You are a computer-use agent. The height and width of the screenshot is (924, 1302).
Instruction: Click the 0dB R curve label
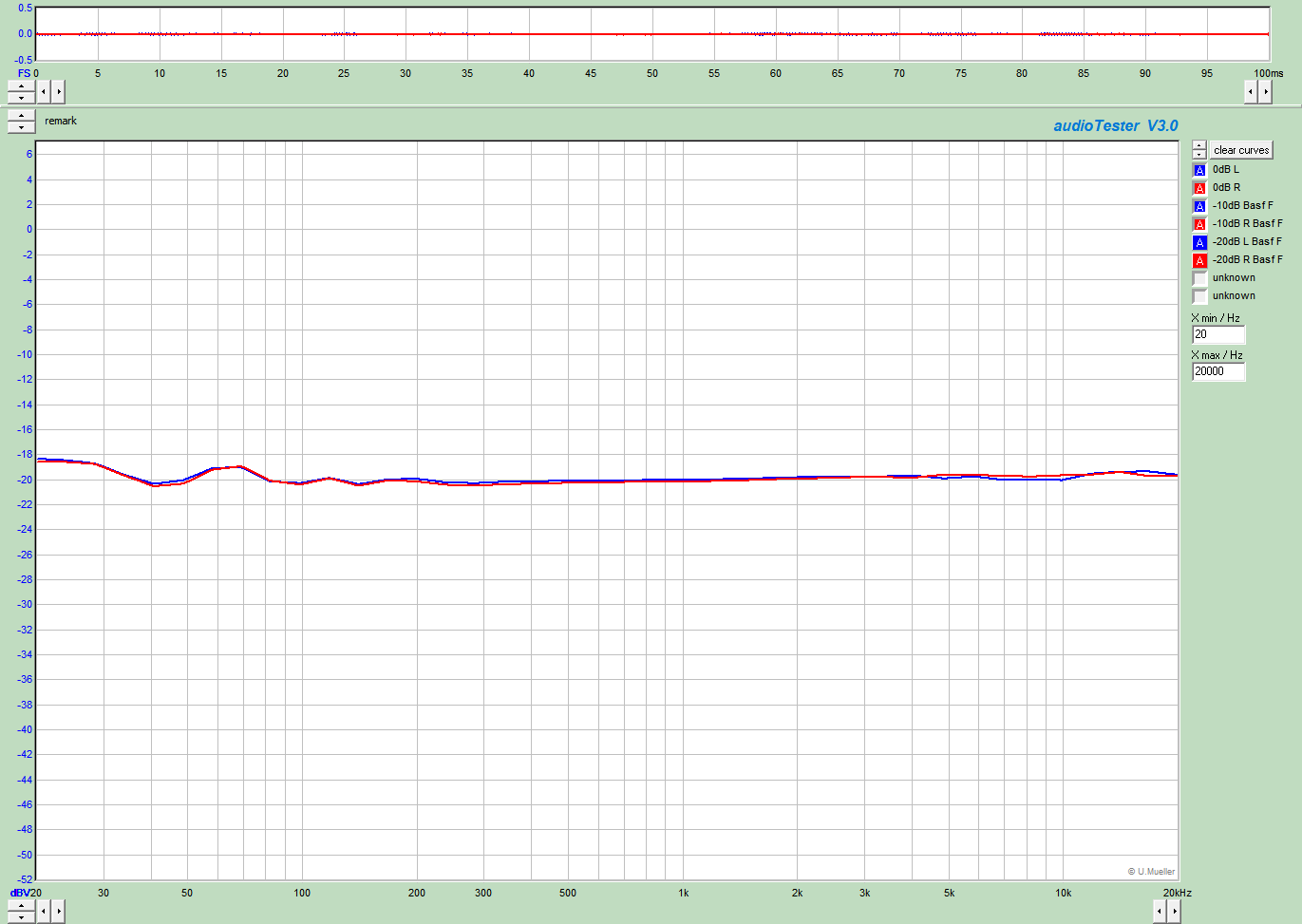[x=1226, y=187]
